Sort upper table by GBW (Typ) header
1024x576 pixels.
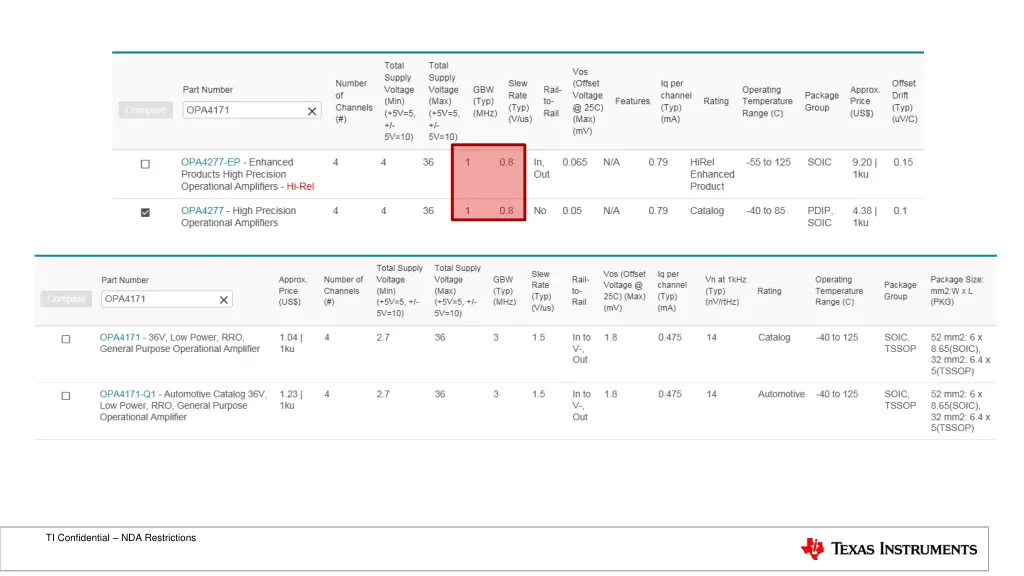(x=485, y=101)
